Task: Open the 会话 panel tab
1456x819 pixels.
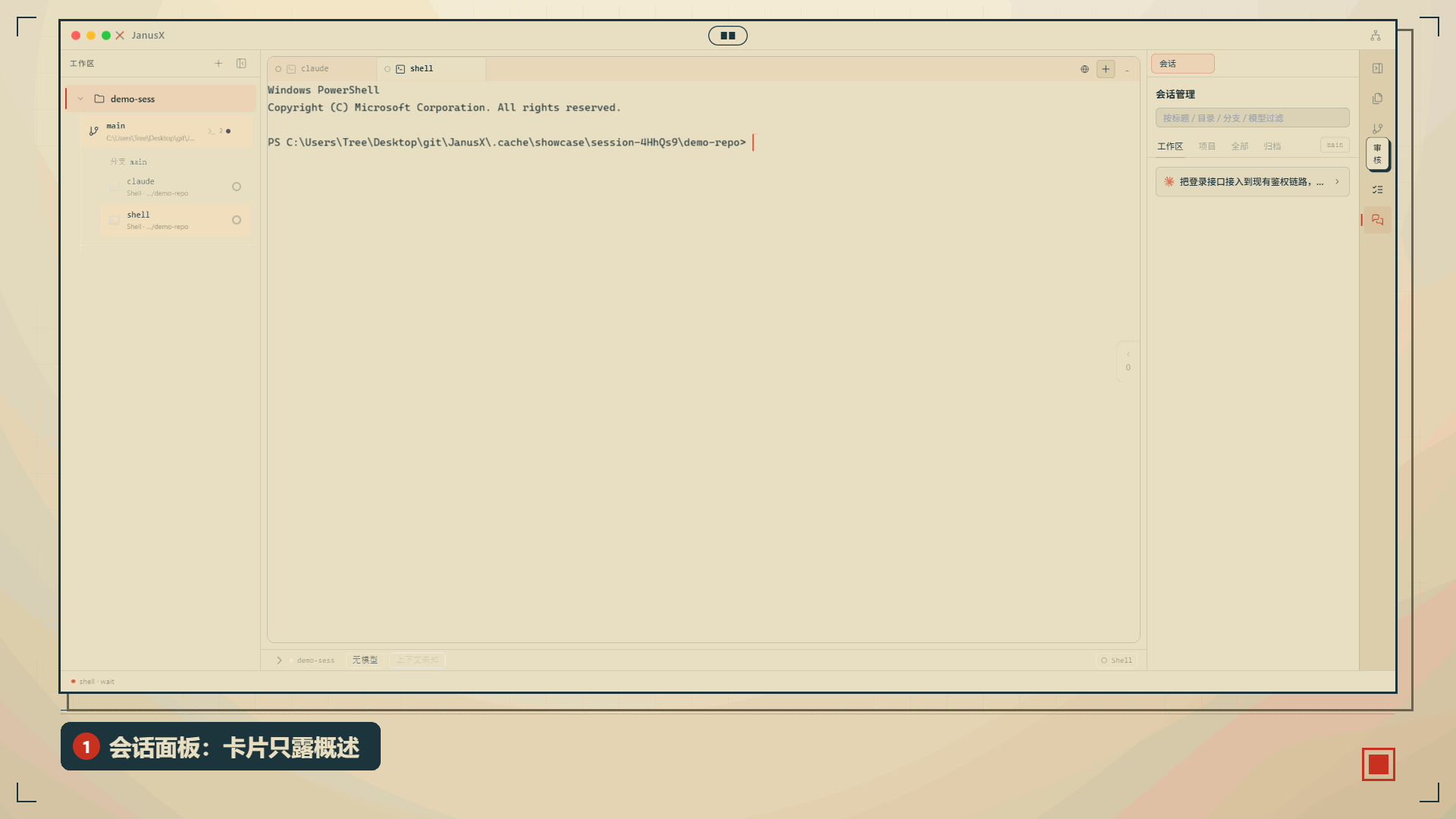Action: tap(1182, 64)
